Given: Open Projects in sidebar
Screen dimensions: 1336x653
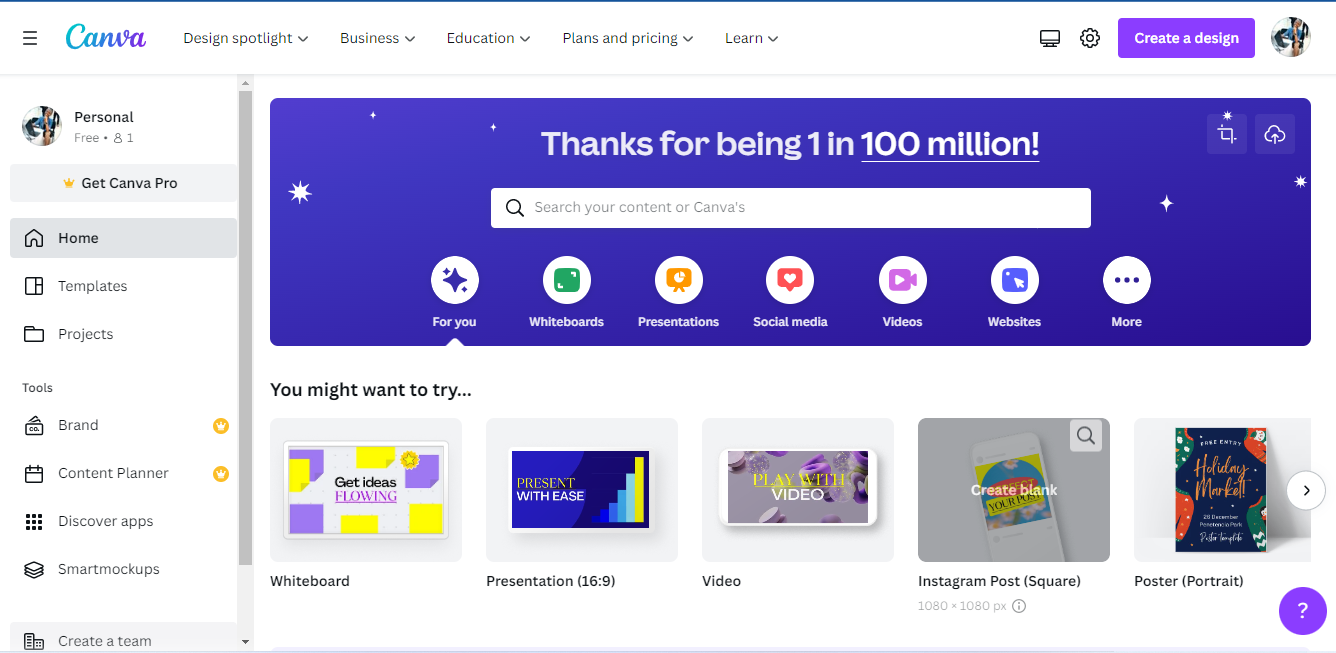Looking at the screenshot, I should click(x=123, y=334).
